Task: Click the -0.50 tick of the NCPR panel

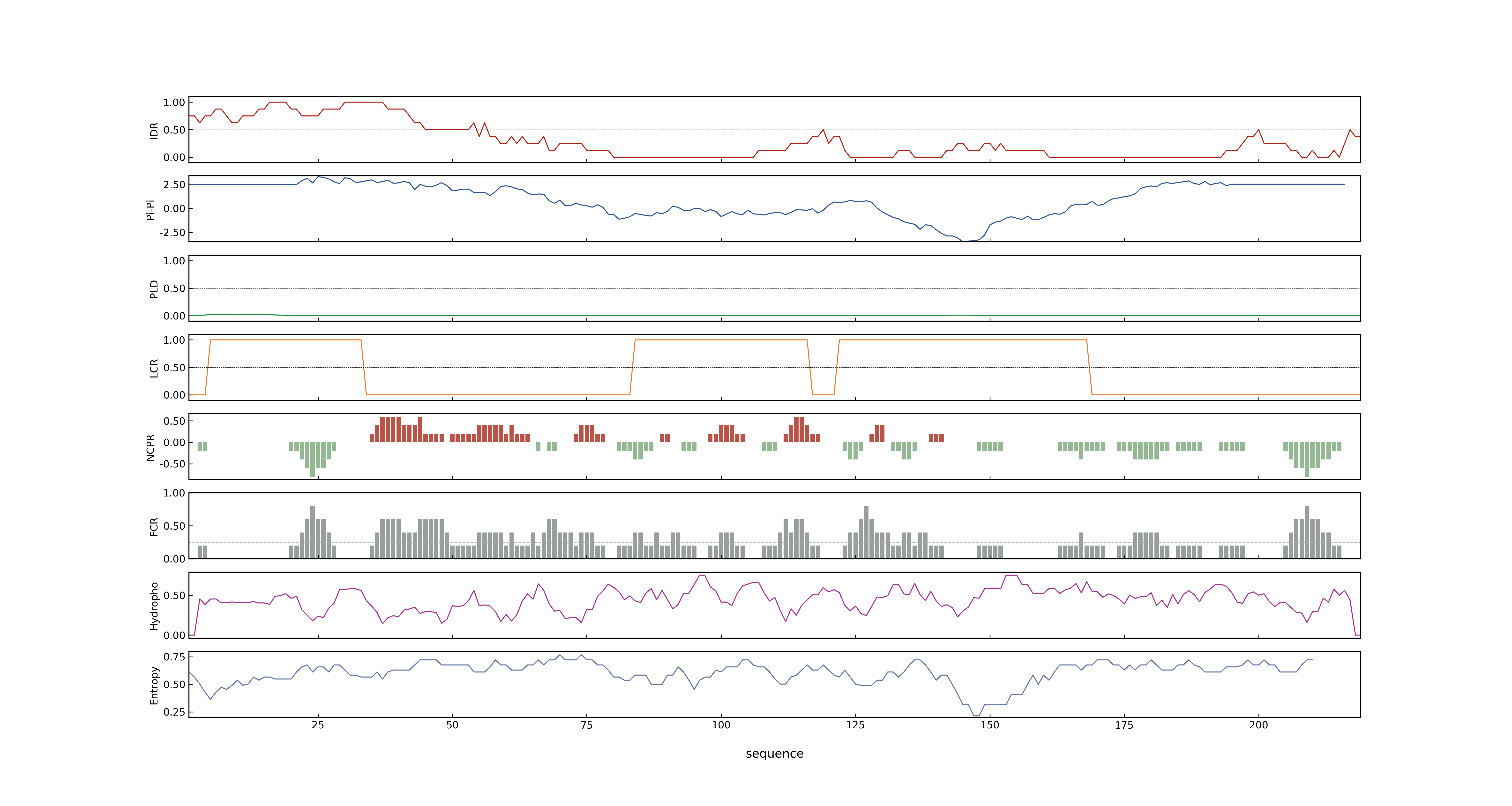Action: pyautogui.click(x=172, y=464)
